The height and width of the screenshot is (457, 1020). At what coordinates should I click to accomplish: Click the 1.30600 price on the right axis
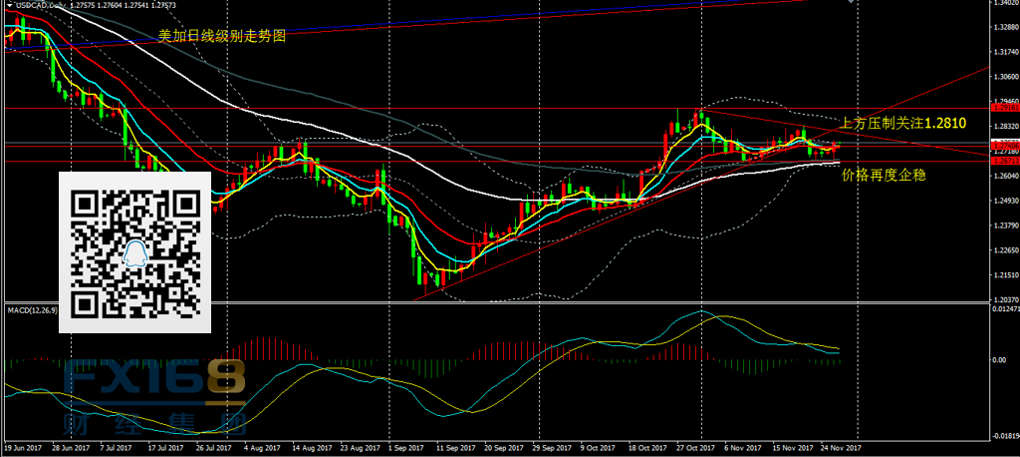[x=1003, y=76]
